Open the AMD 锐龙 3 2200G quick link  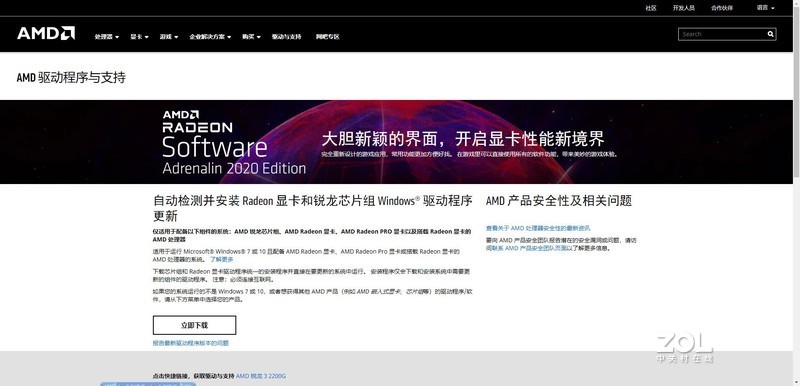[261, 376]
